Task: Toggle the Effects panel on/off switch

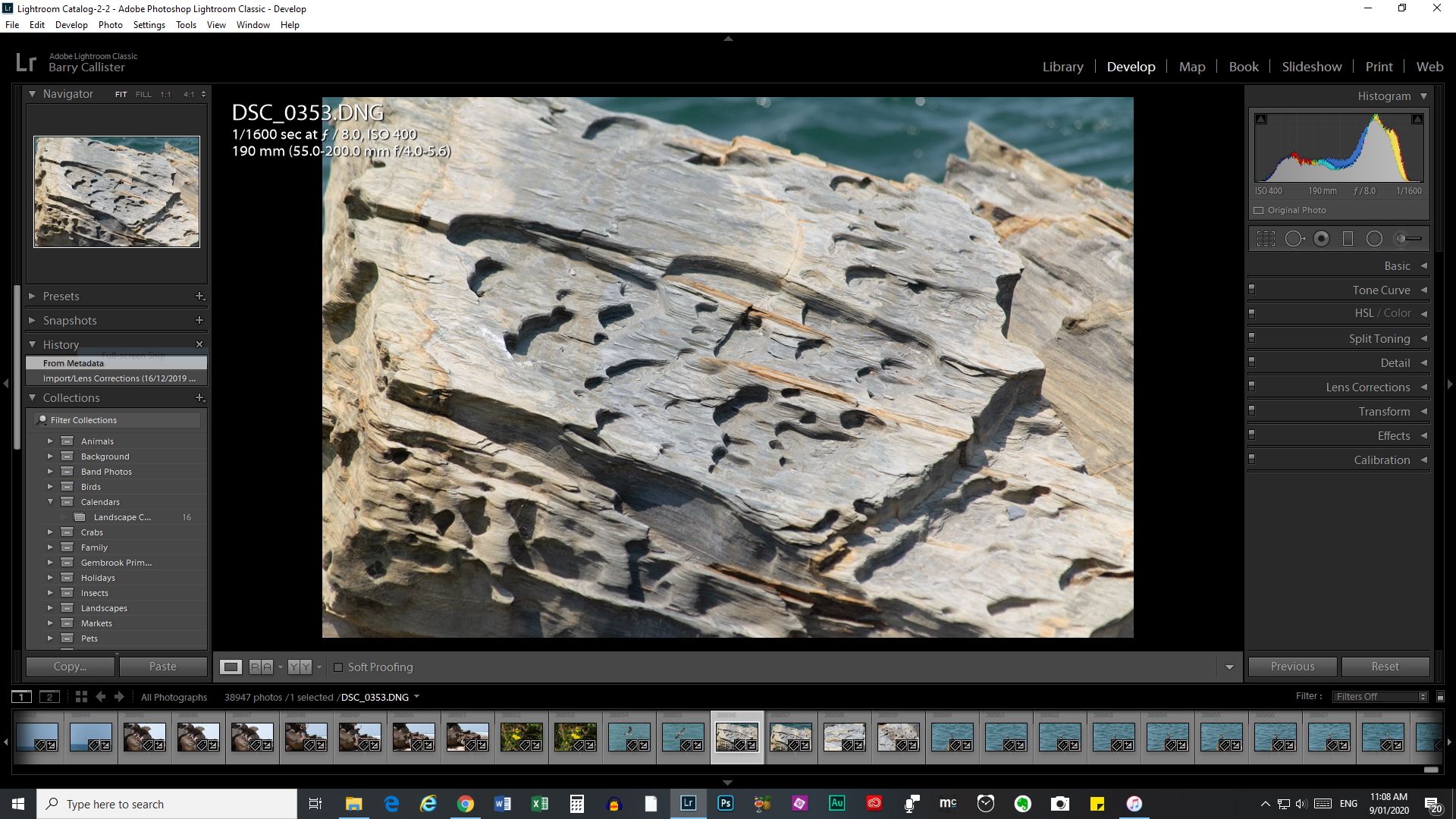Action: (1251, 435)
